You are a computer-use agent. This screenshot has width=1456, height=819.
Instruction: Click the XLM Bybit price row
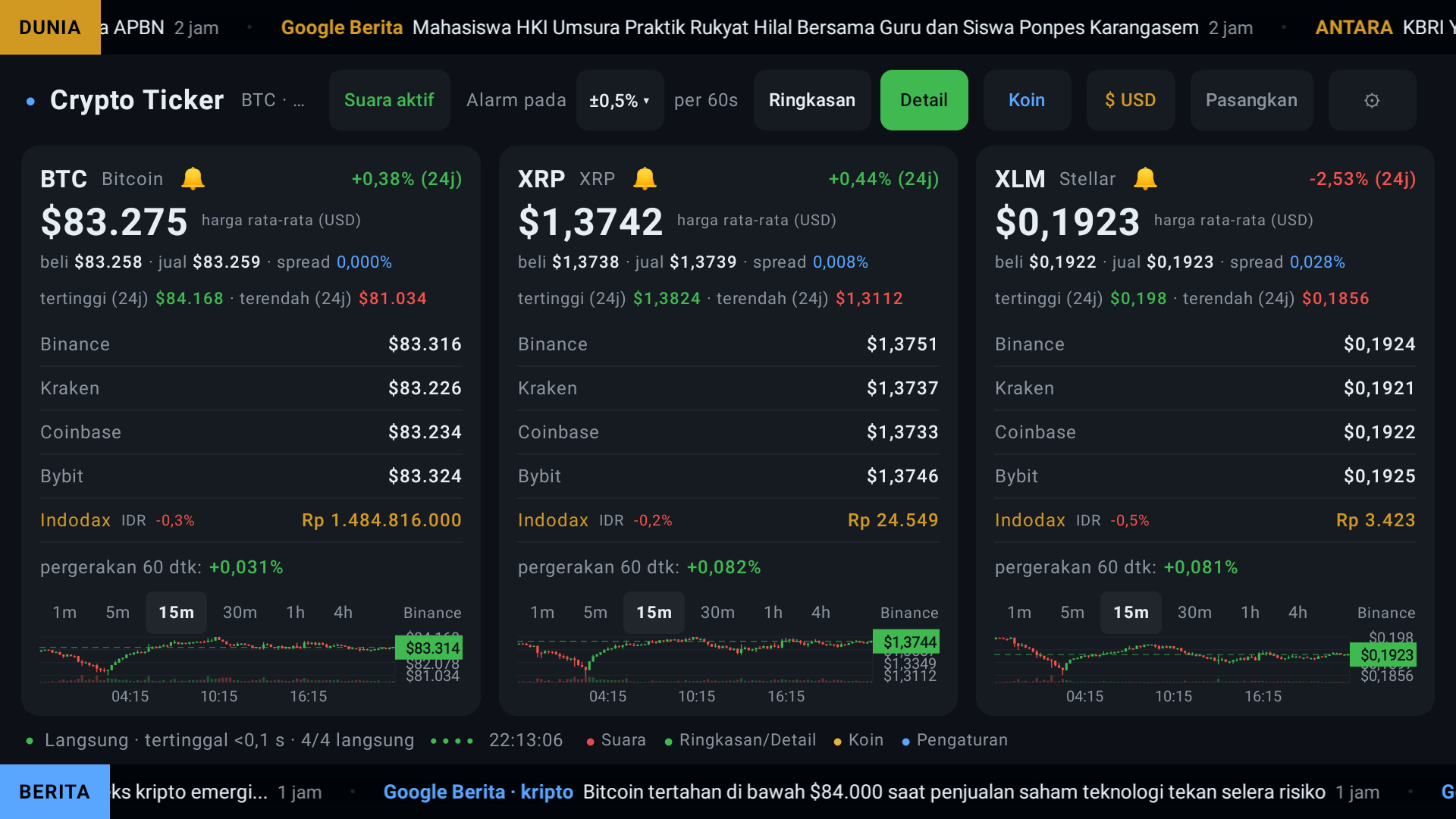(1205, 476)
